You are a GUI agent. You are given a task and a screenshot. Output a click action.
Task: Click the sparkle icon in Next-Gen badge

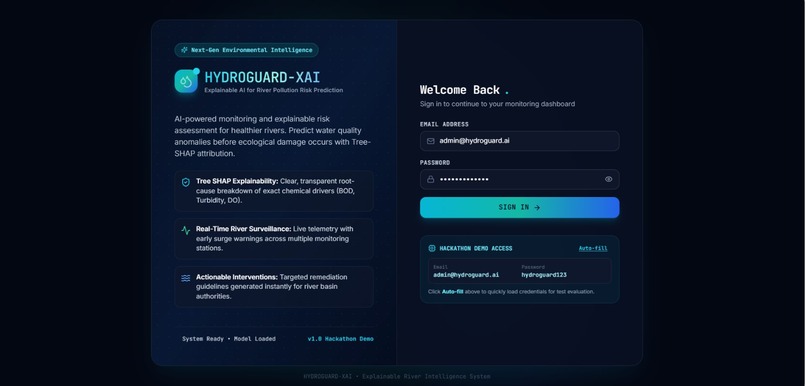coord(185,50)
